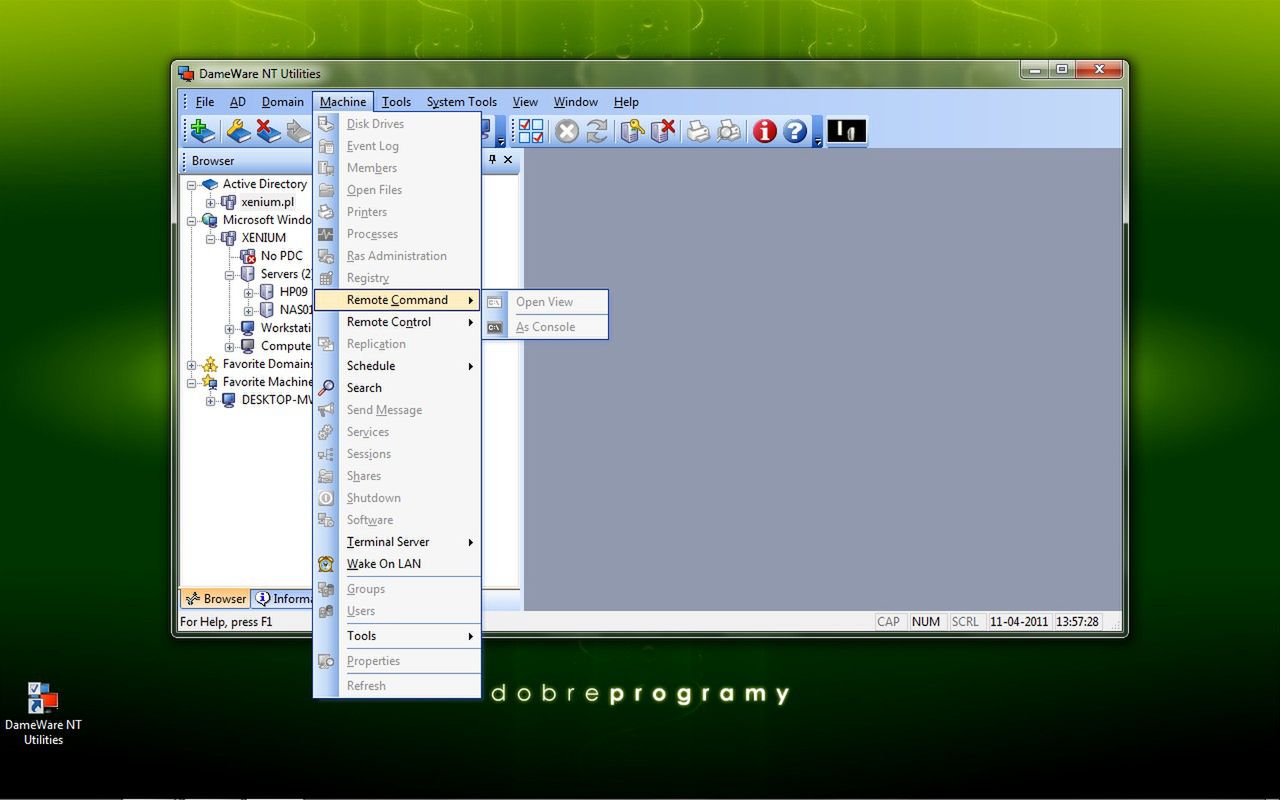Click the grey circle stop toolbar icon
The height and width of the screenshot is (800, 1280).
point(567,131)
